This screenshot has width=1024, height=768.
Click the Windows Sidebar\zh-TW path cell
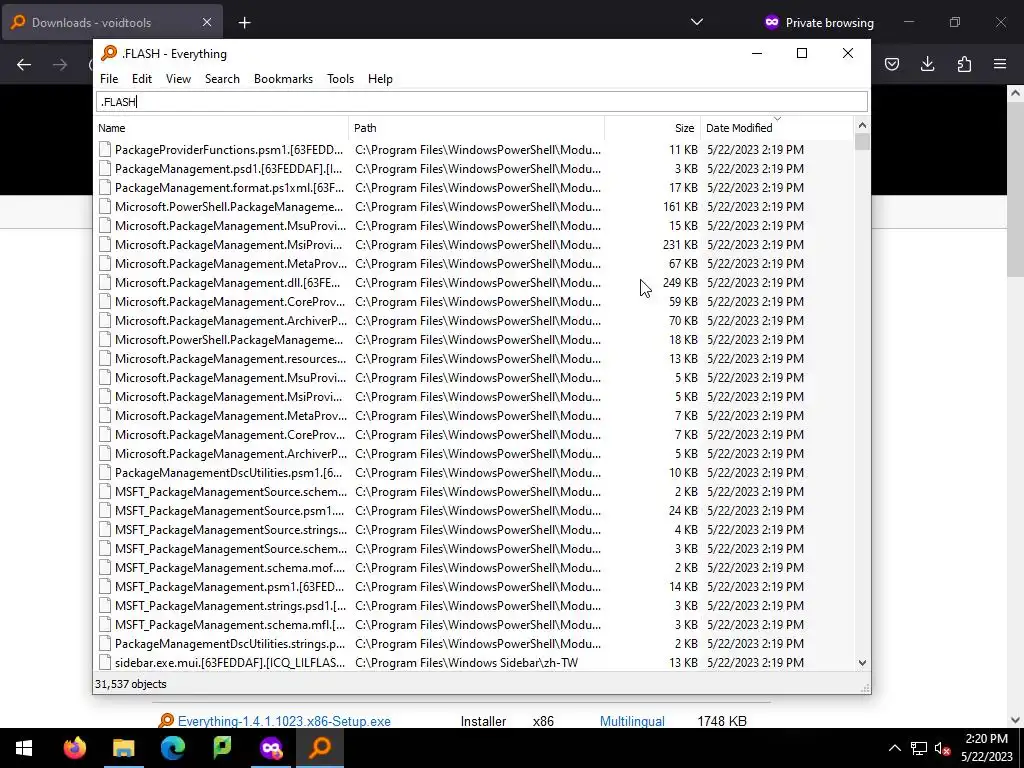(x=466, y=663)
